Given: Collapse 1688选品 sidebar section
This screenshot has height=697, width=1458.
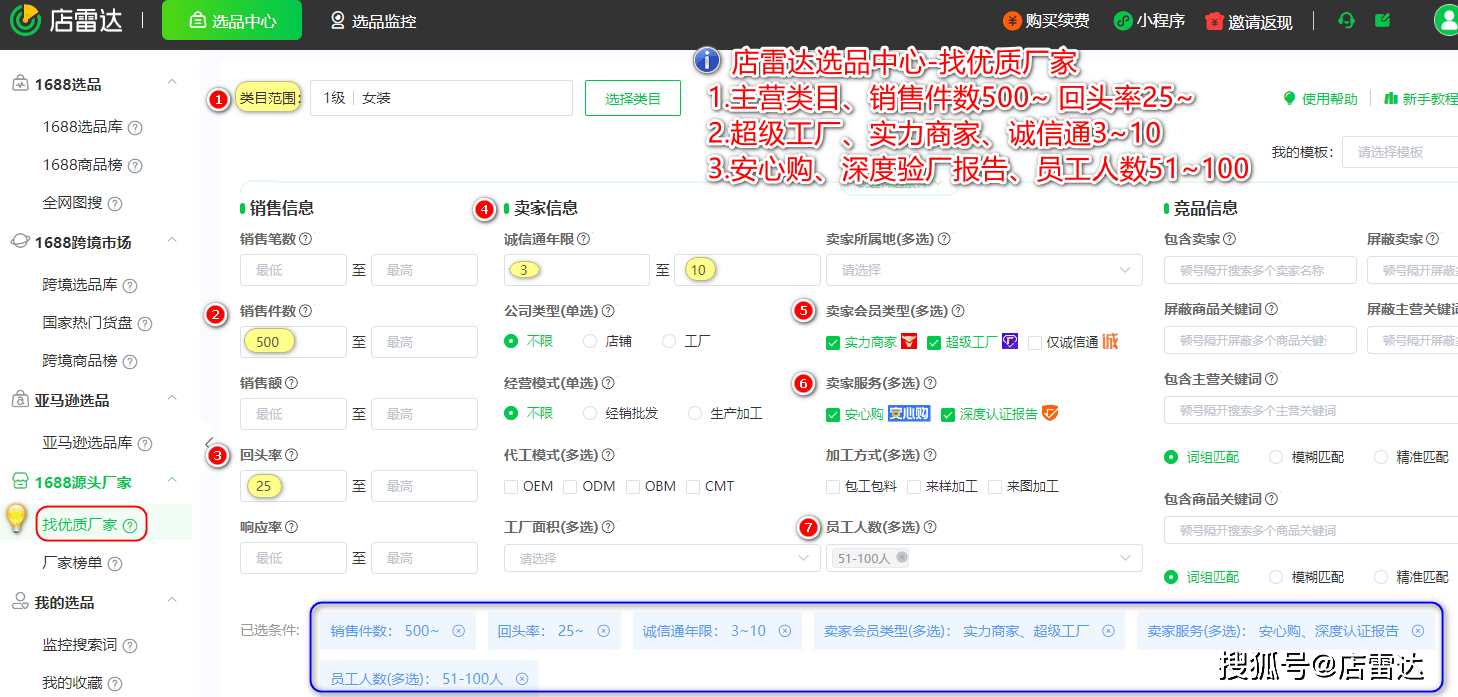Looking at the screenshot, I should pyautogui.click(x=172, y=82).
